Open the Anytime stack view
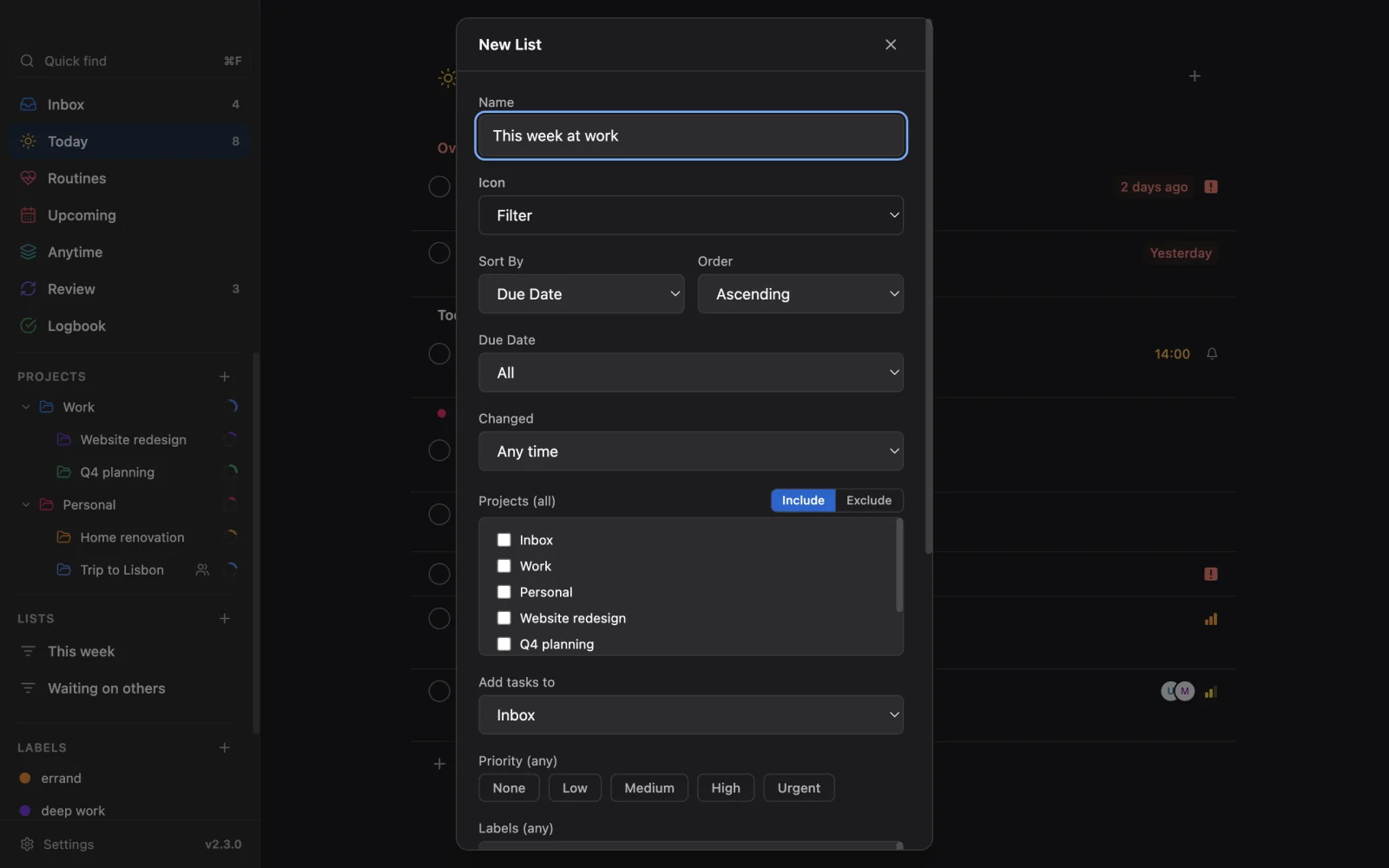The image size is (1389, 868). coord(130,252)
